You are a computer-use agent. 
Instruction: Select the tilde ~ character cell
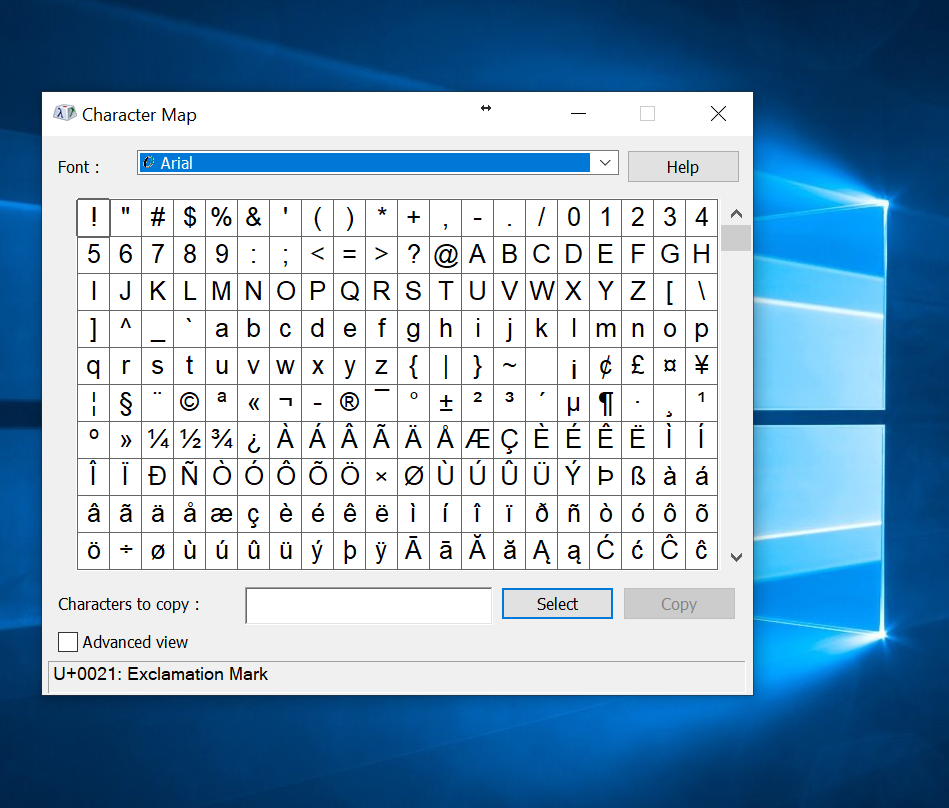click(510, 366)
